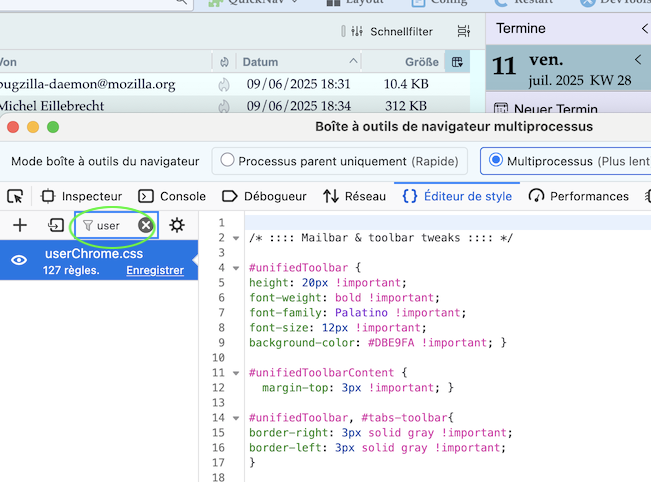Image resolution: width=651 pixels, height=482 pixels.
Task: Click into the stylesheet filter field
Action: [113, 226]
